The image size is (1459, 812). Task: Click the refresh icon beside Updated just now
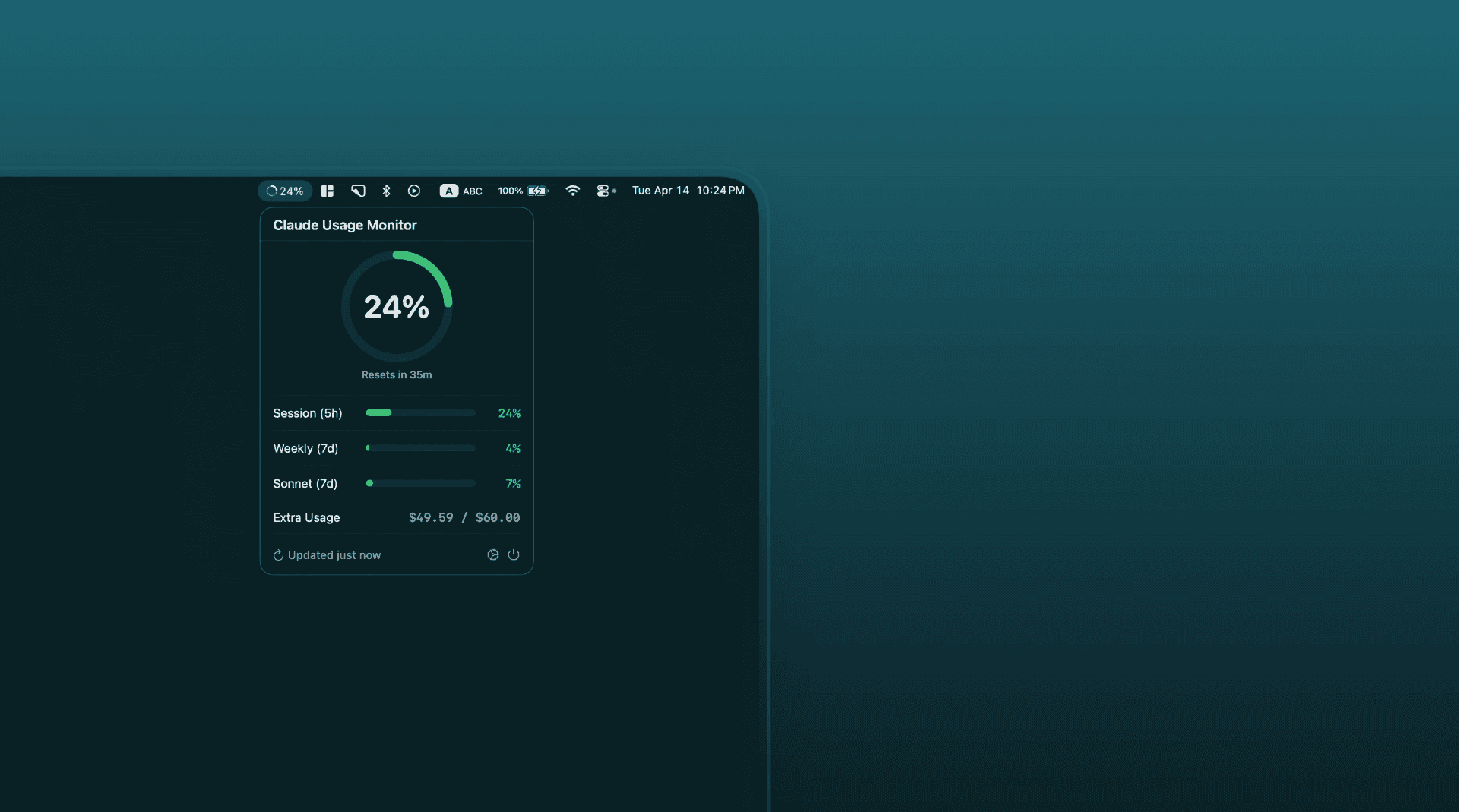pyautogui.click(x=278, y=555)
